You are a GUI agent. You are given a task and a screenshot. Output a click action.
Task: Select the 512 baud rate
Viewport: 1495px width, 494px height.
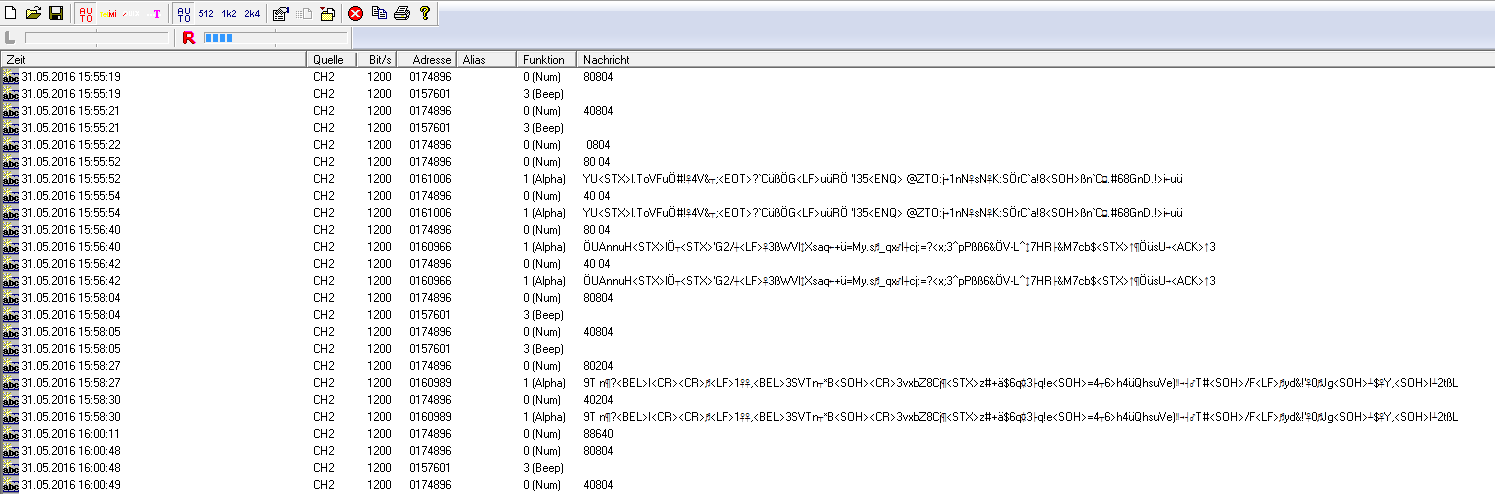pos(206,13)
